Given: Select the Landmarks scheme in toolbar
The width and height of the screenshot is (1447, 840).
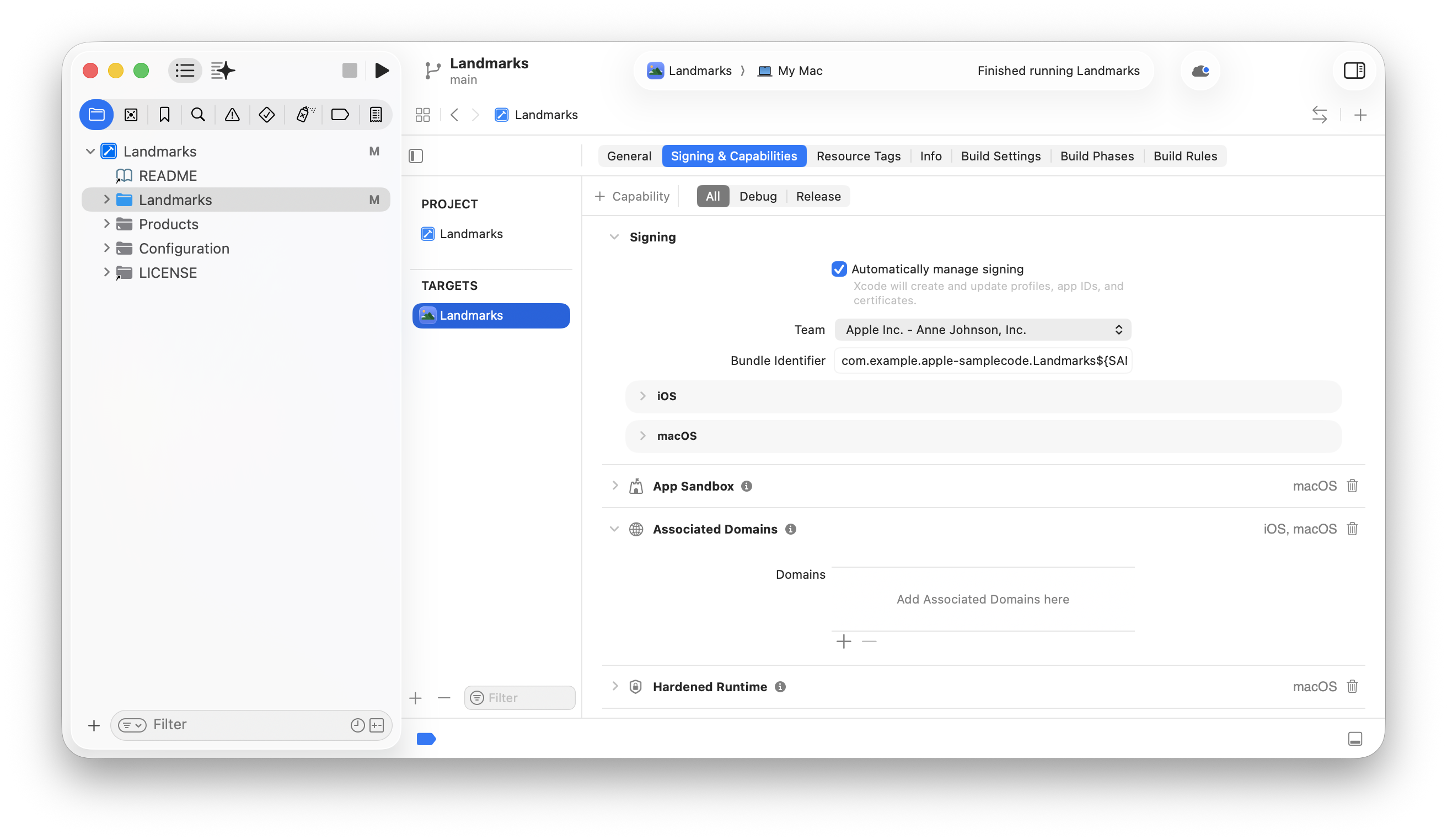Looking at the screenshot, I should [x=689, y=71].
